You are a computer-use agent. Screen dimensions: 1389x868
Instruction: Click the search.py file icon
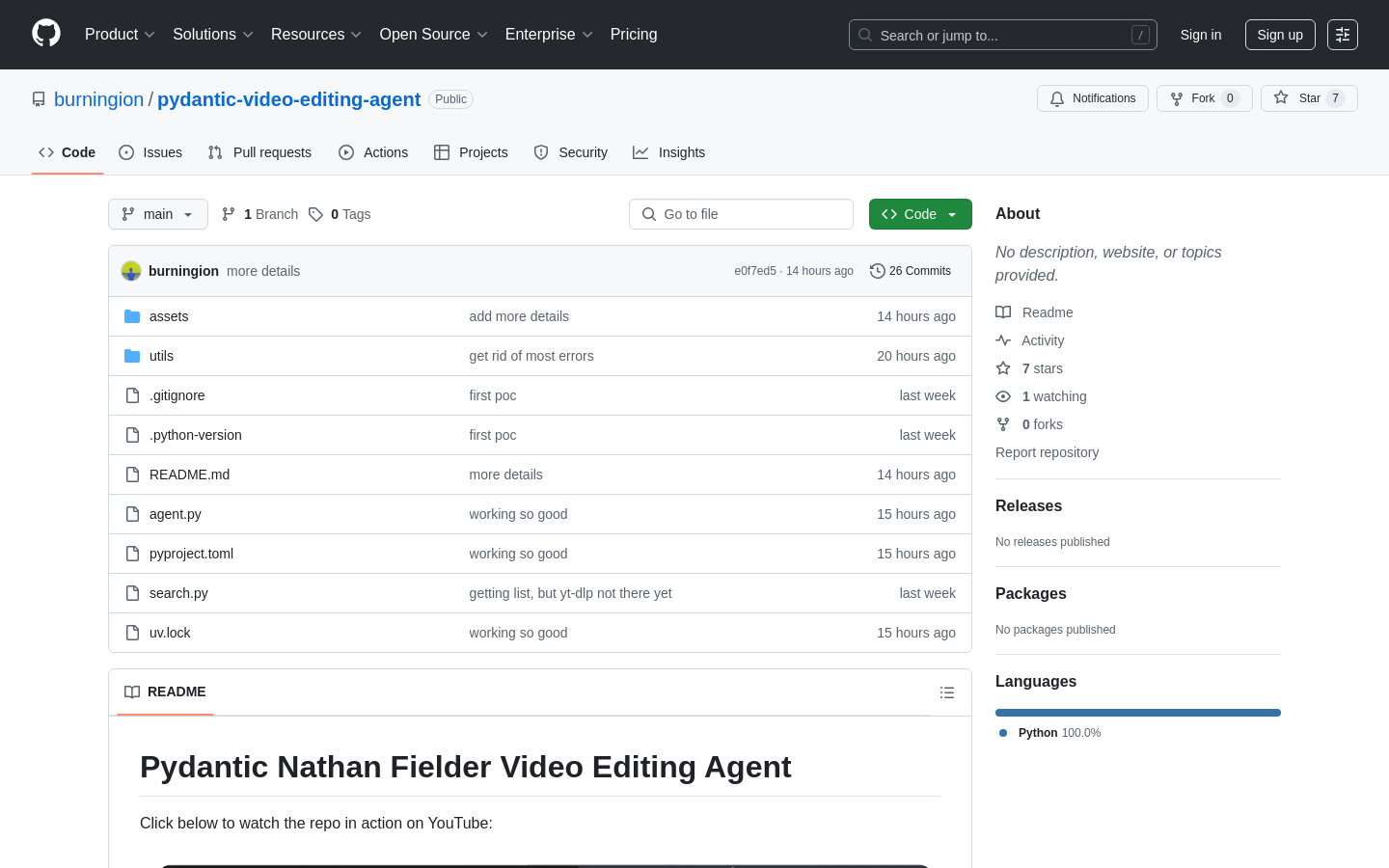(x=132, y=593)
